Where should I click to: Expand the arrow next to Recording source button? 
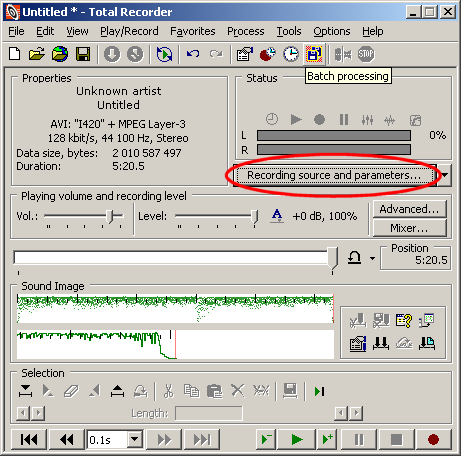445,175
